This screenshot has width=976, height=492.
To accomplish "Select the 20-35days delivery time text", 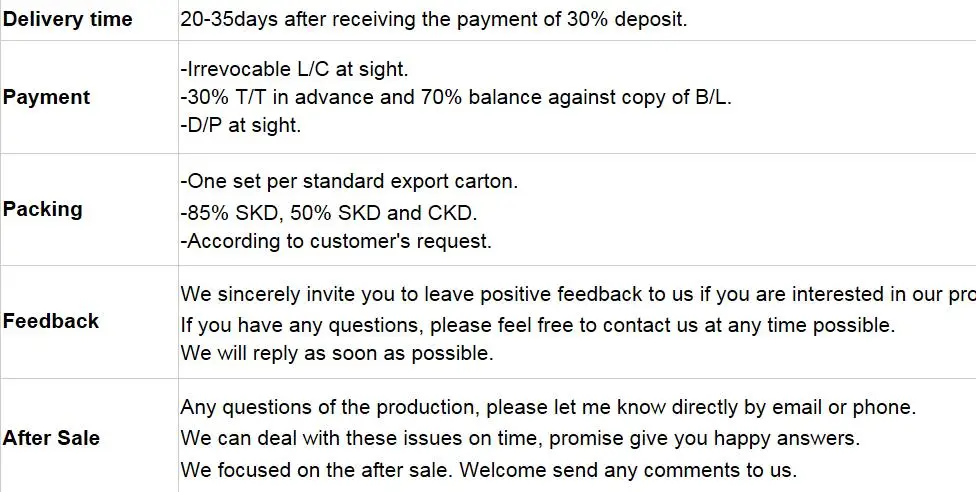I will (x=433, y=19).
